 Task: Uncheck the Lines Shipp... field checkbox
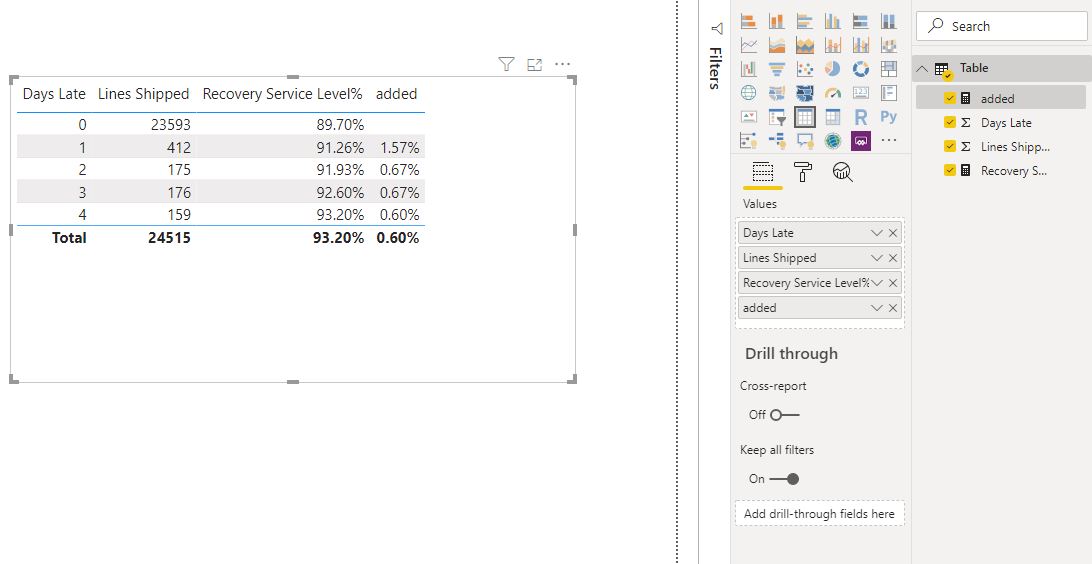click(x=950, y=146)
